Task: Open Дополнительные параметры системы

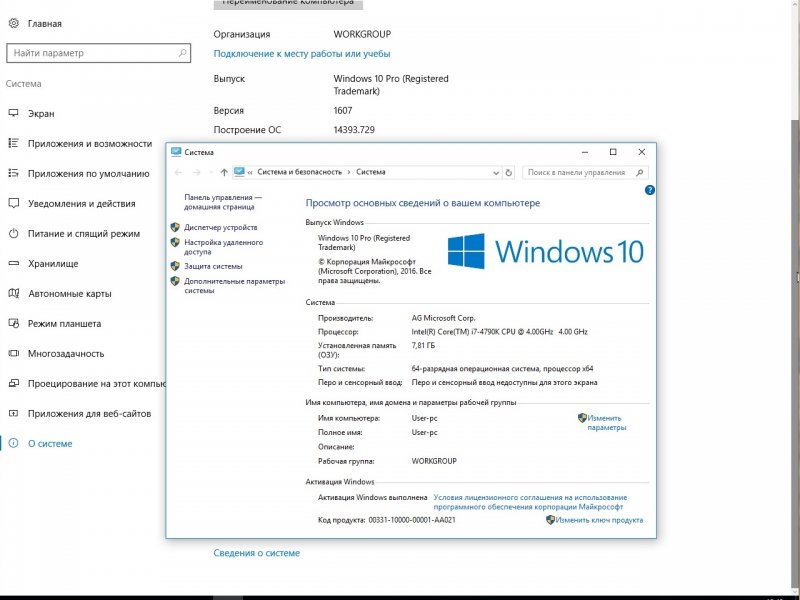Action: pos(234,286)
